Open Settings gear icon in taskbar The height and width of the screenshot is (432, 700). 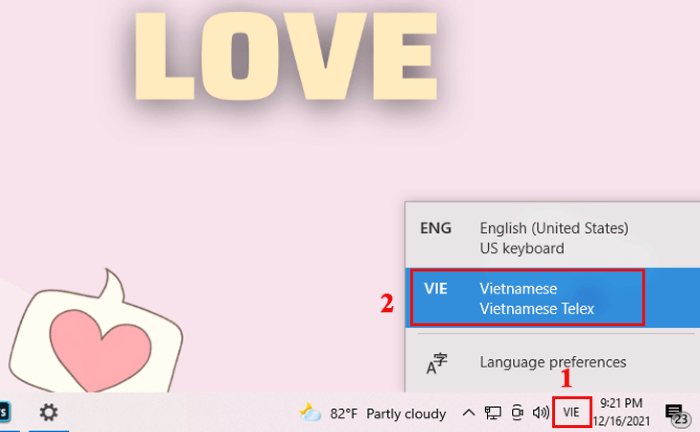click(x=48, y=412)
